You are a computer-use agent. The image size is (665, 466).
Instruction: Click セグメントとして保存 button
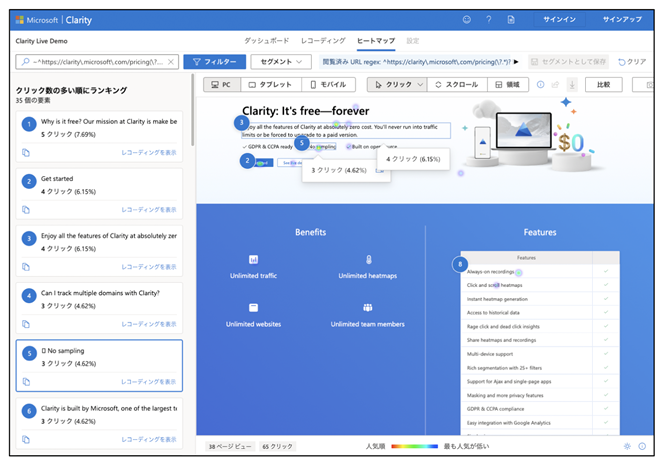click(568, 62)
